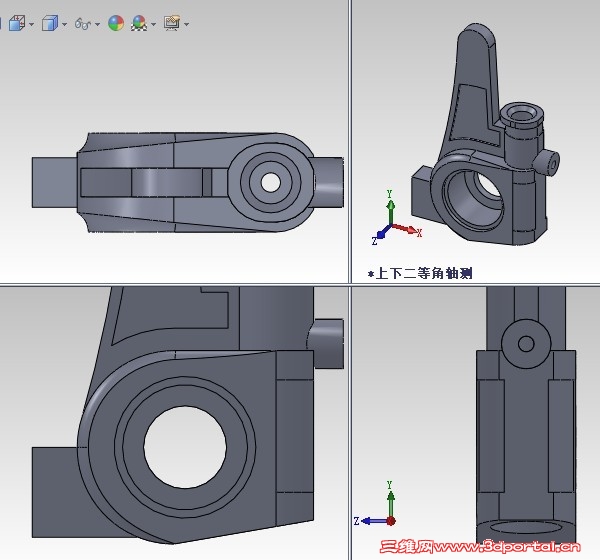Expand the Display Style dropdown arrow
Viewport: 600px width, 560px height.
coord(64,24)
